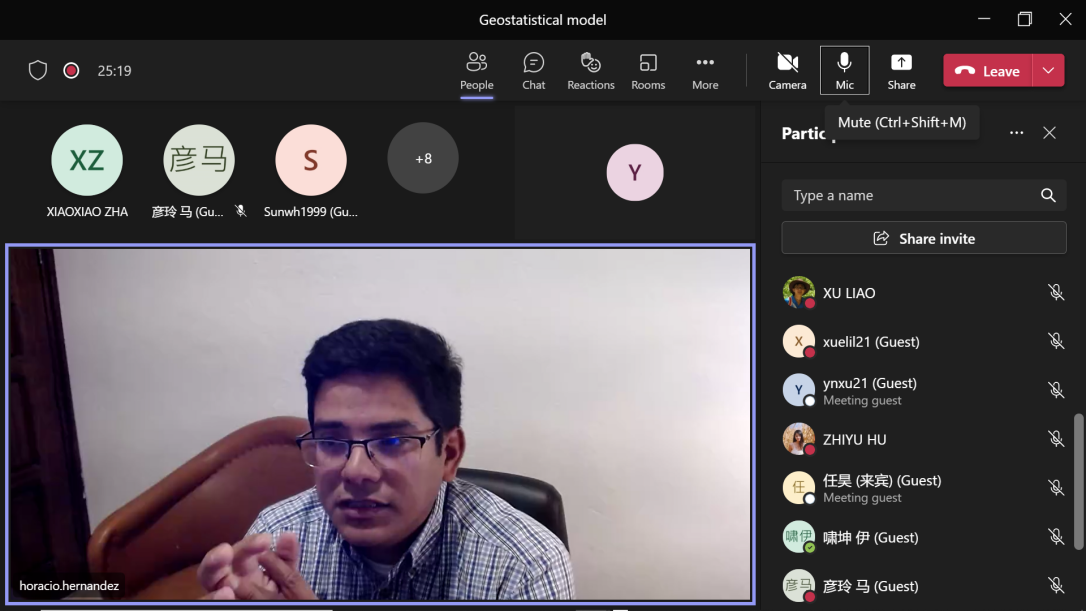Select ZHIYU HU in participants list
The image size is (1086, 611).
pyautogui.click(x=855, y=440)
